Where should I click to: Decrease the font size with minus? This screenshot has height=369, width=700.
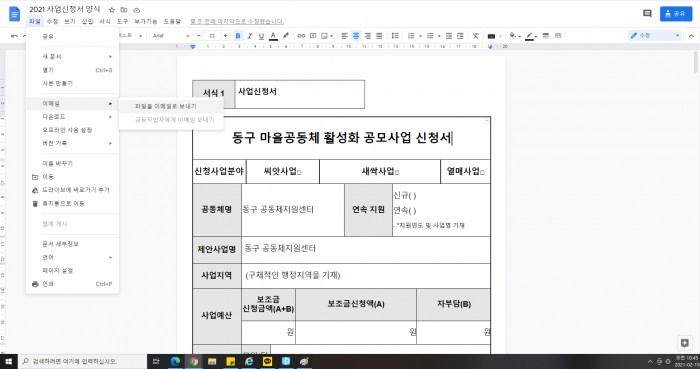(199, 36)
